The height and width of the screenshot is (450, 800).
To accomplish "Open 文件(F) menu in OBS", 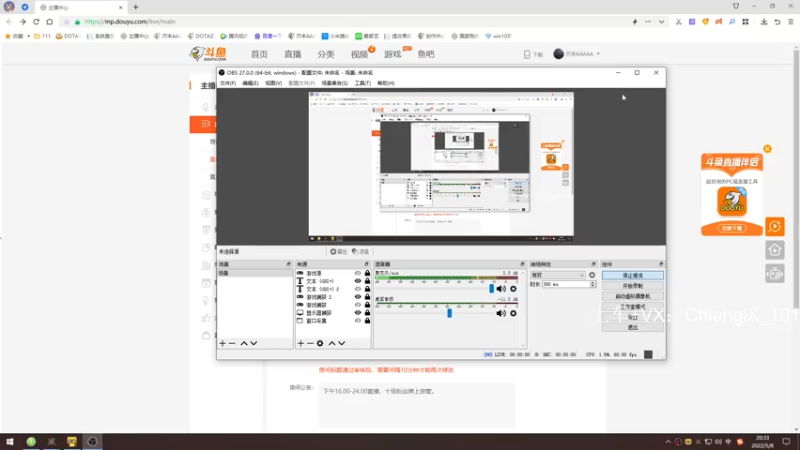I will [x=228, y=83].
